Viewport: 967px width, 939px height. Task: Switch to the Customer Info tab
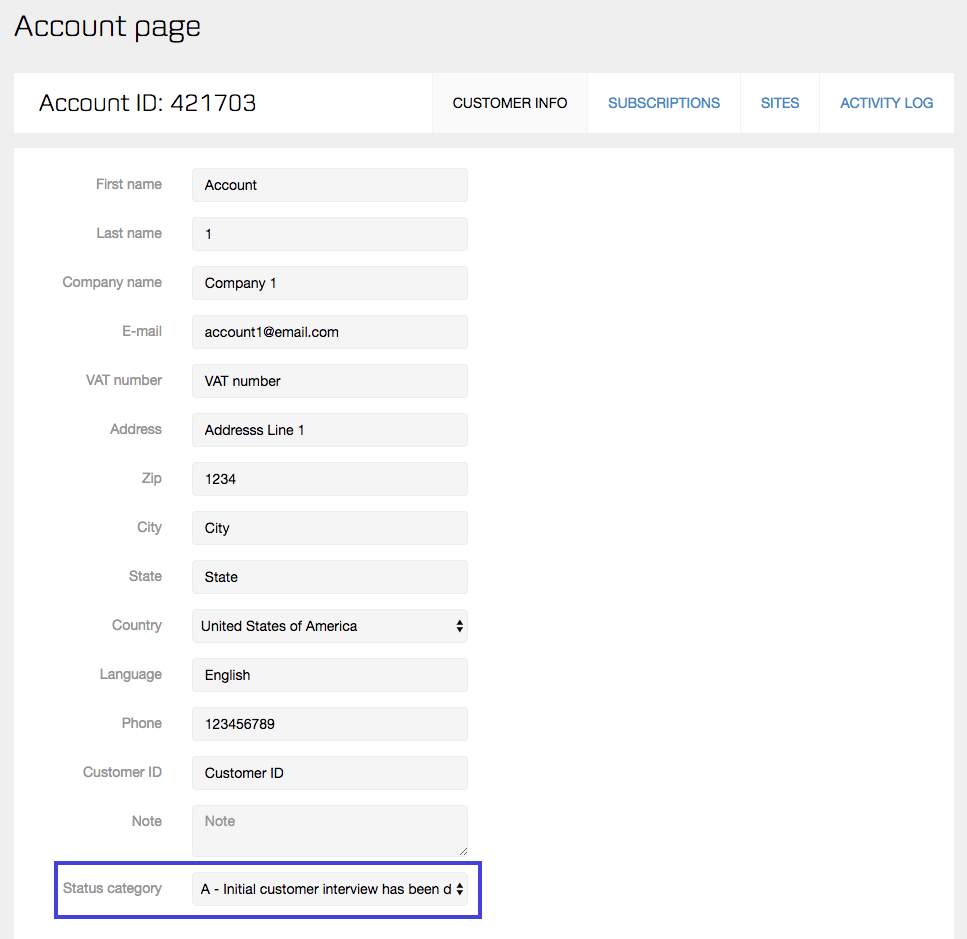[x=509, y=103]
